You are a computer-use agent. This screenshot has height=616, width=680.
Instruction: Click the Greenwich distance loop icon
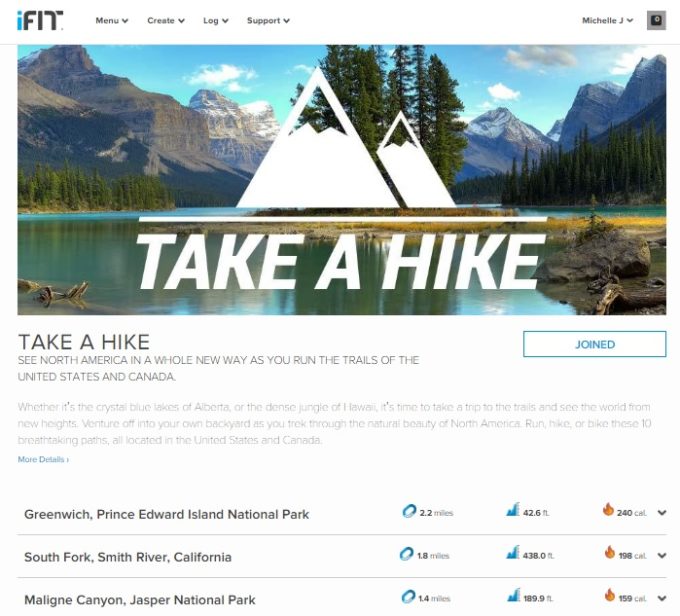(409, 511)
